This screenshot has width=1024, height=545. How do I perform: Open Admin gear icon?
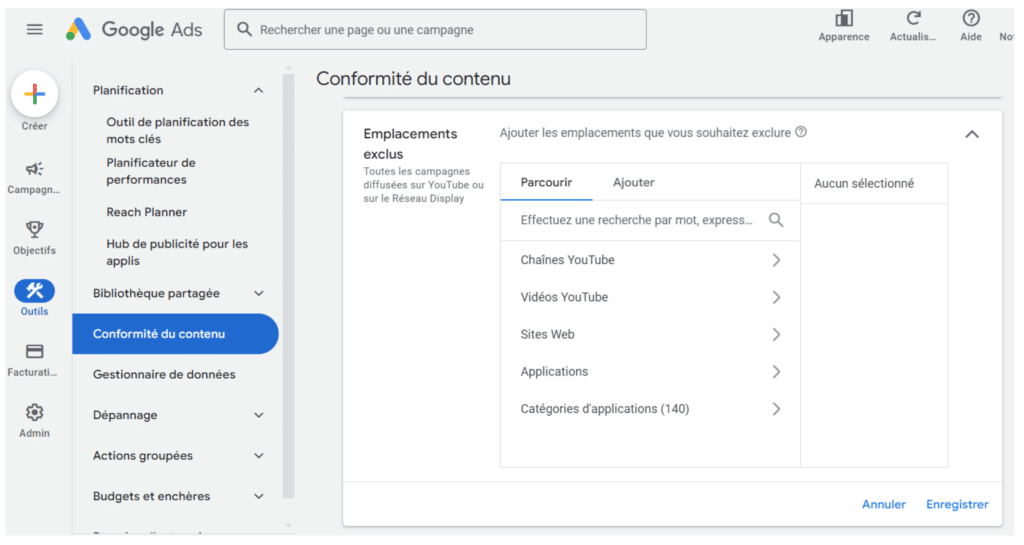(x=35, y=413)
